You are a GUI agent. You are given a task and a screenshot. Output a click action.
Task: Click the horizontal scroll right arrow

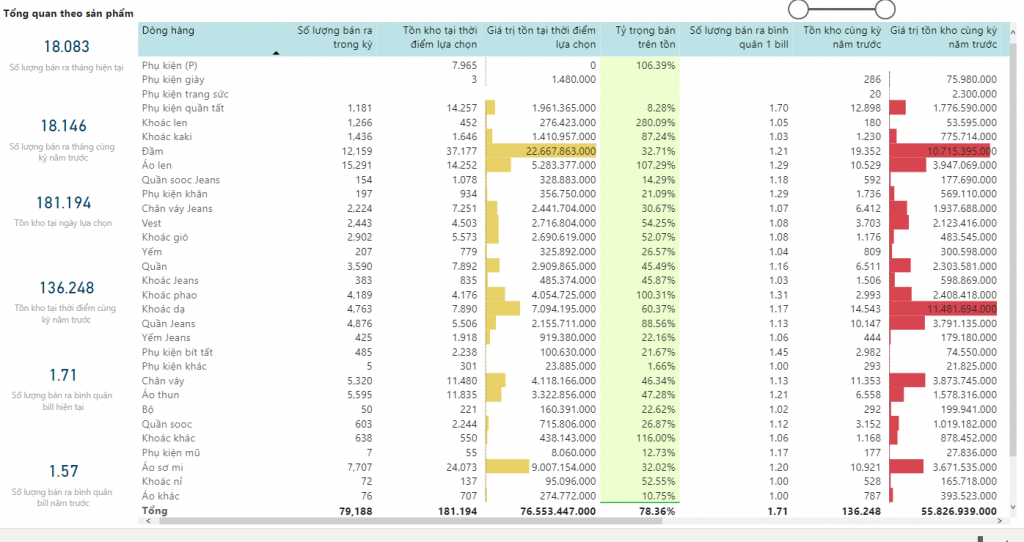tap(1000, 521)
